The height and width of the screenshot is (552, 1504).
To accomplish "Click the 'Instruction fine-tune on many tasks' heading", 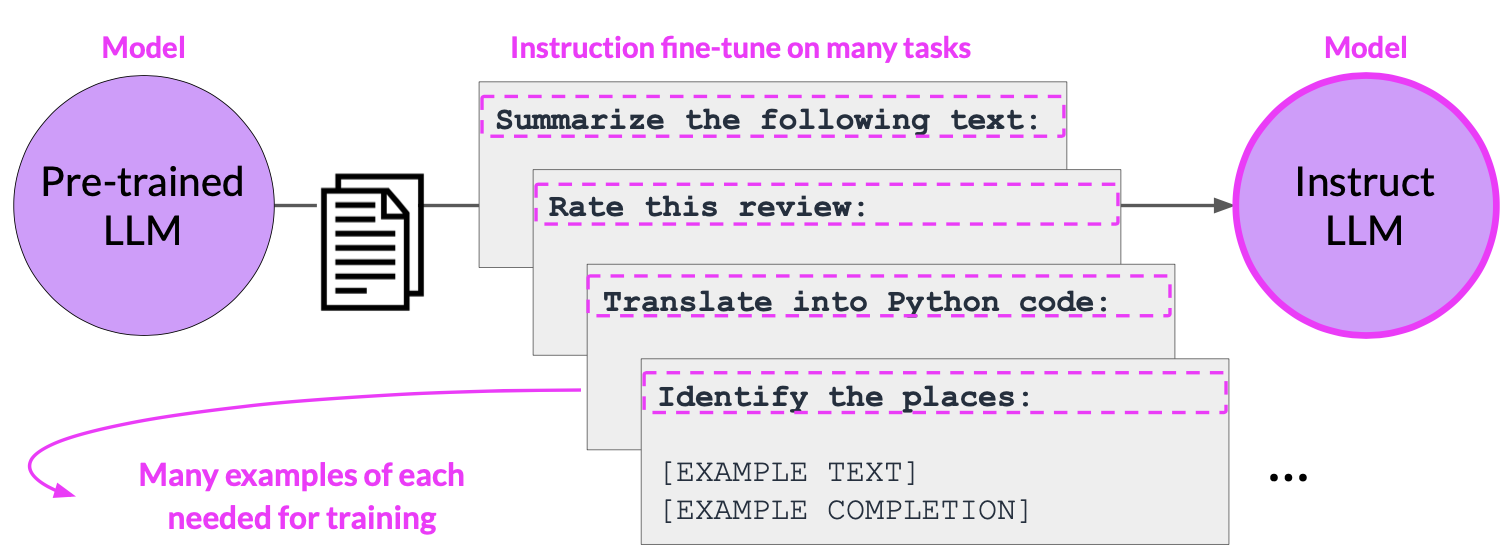I will (740, 48).
